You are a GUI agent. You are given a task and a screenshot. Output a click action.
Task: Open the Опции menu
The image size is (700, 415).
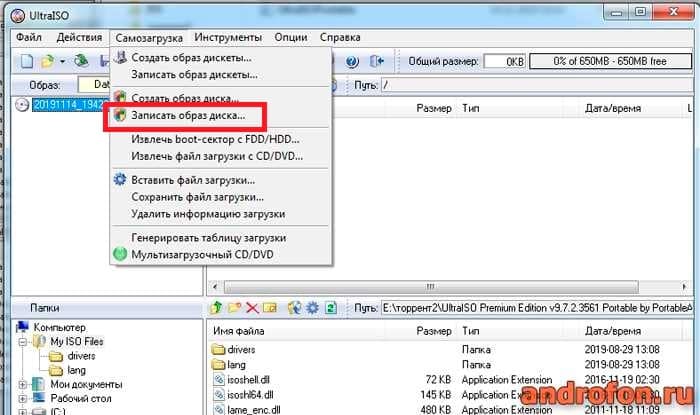pyautogui.click(x=291, y=37)
